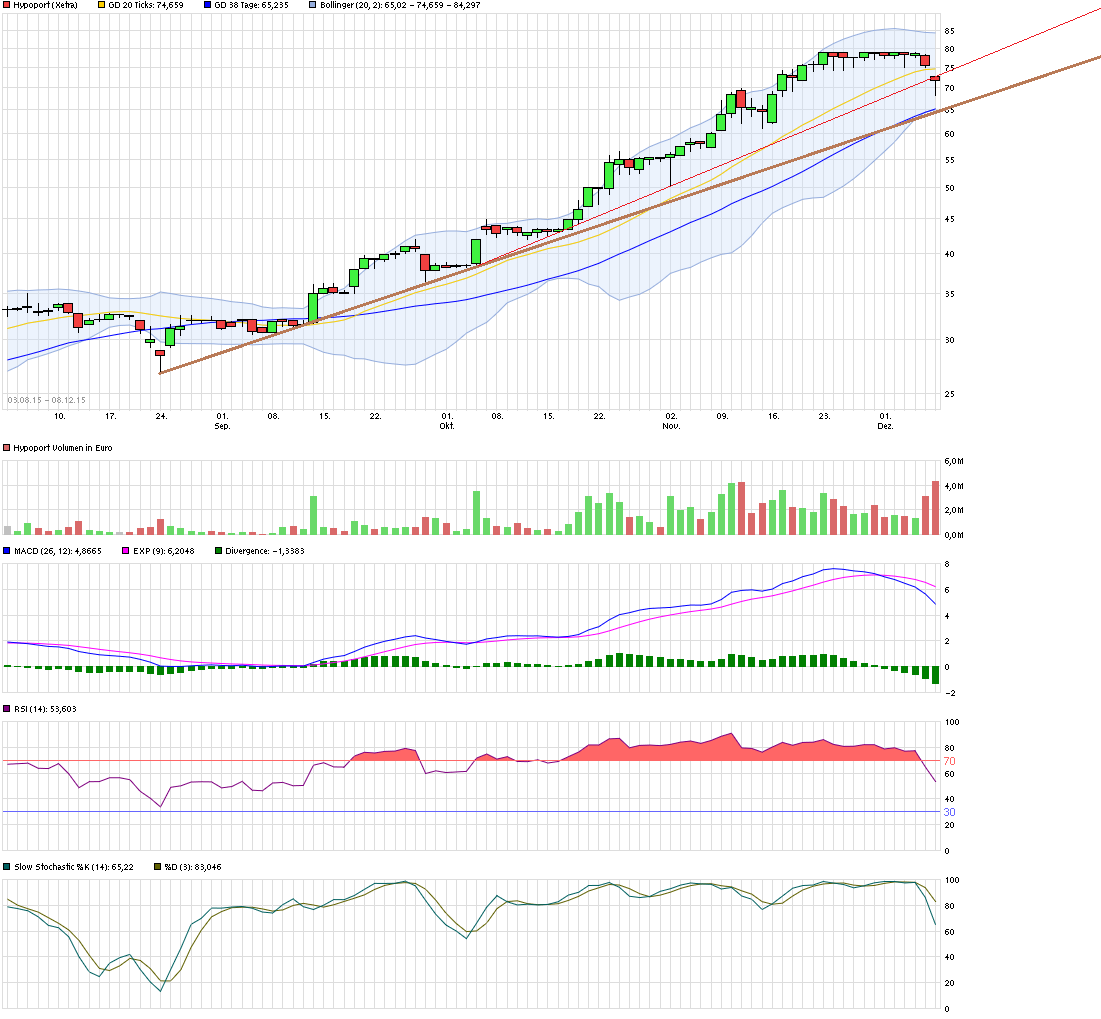The image size is (1101, 1019).
Task: Click the 'Hypoport Volumen in Euro' label
Action: 62,448
